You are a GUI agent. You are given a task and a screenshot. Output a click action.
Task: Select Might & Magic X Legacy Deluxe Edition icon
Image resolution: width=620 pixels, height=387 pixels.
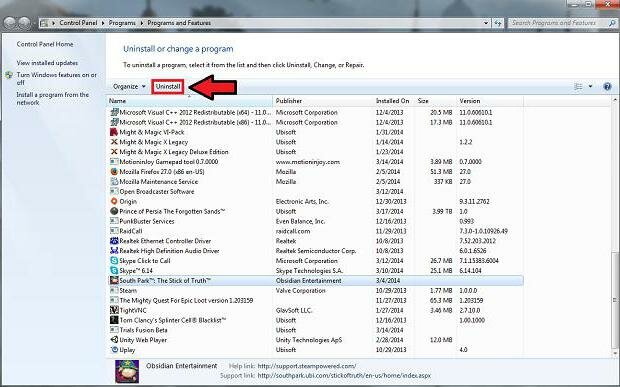(x=114, y=152)
